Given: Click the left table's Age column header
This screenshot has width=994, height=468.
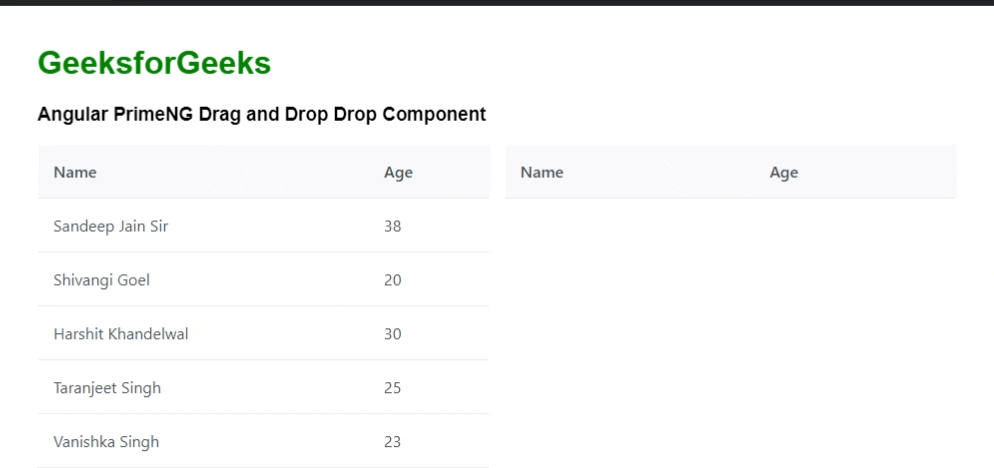Looking at the screenshot, I should click(398, 172).
